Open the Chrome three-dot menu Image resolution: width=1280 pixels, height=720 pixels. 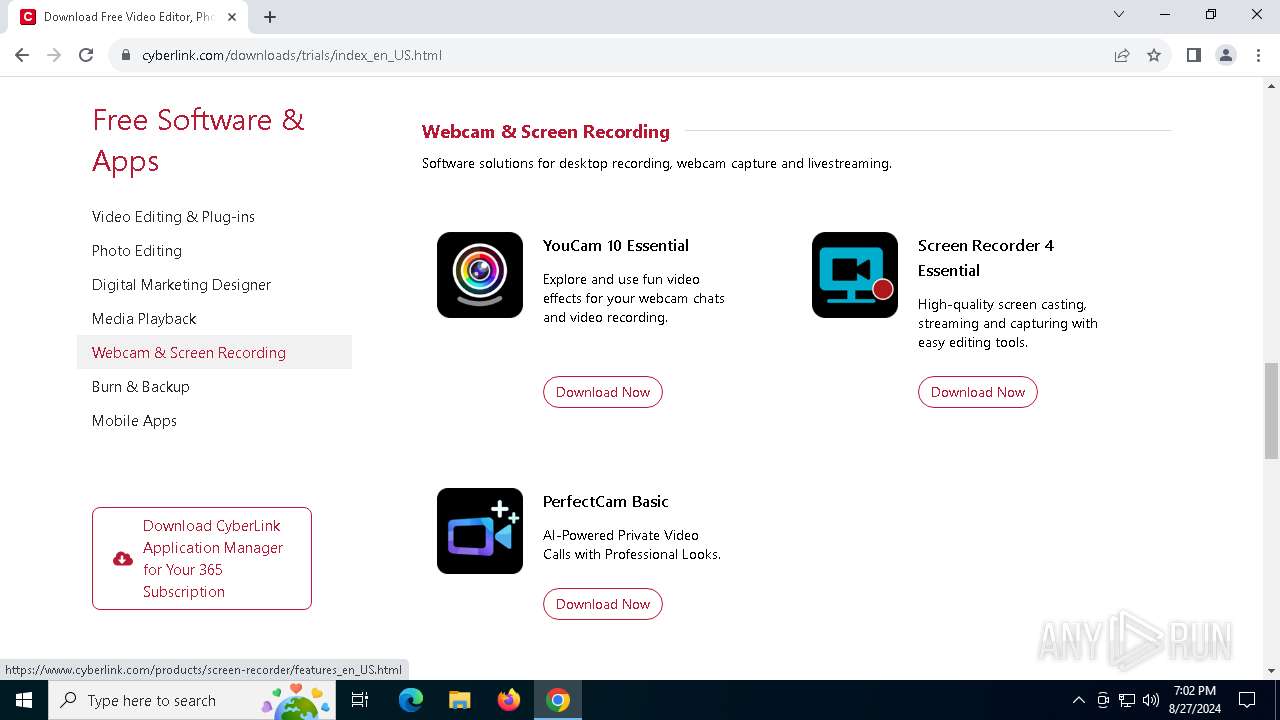1257,55
